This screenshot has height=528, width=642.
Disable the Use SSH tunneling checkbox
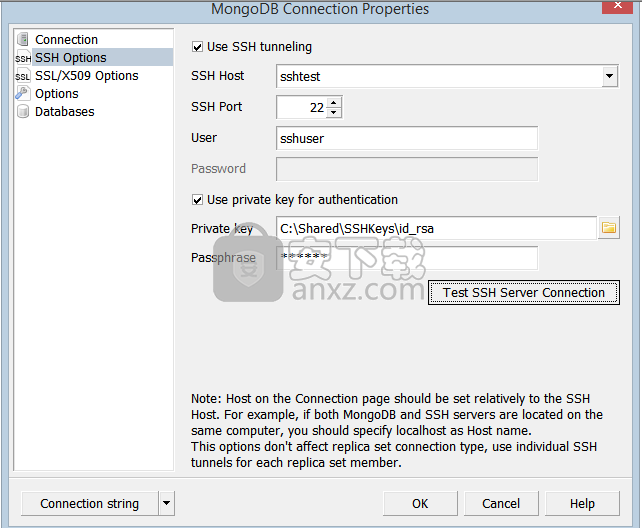[x=197, y=47]
